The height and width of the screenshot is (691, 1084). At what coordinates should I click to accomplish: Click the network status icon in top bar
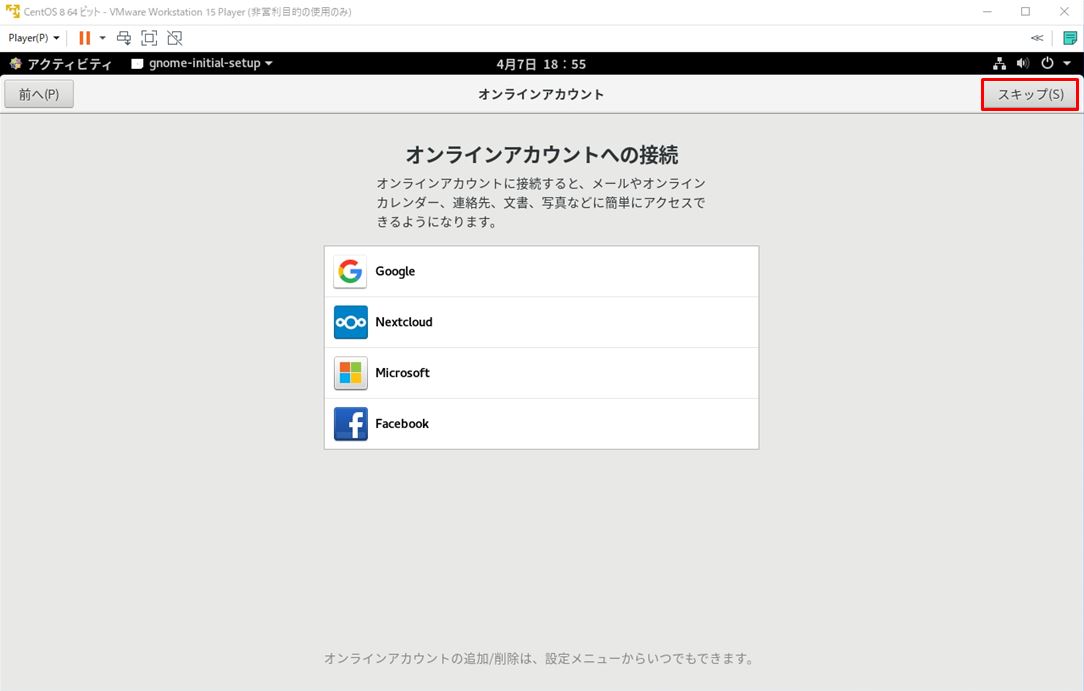point(1000,64)
